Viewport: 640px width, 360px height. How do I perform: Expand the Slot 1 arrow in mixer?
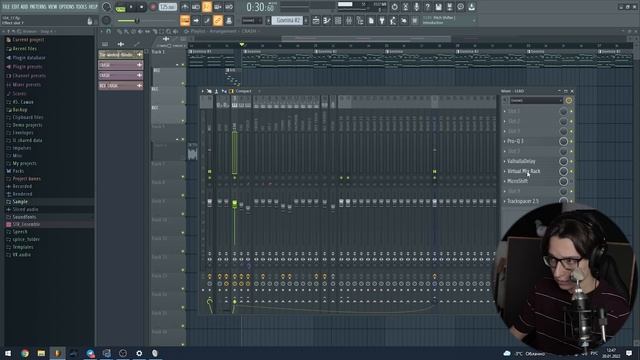tap(505, 111)
